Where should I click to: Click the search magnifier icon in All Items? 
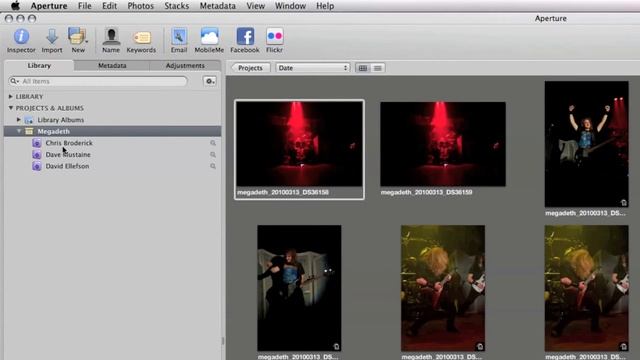14,81
